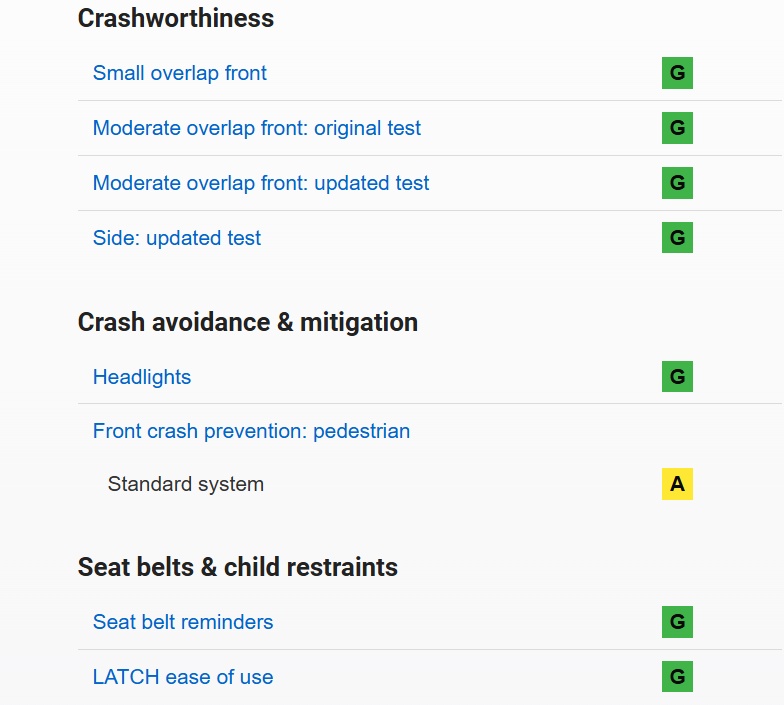Click the Crashworthiness section heading
The height and width of the screenshot is (705, 784).
tap(176, 18)
